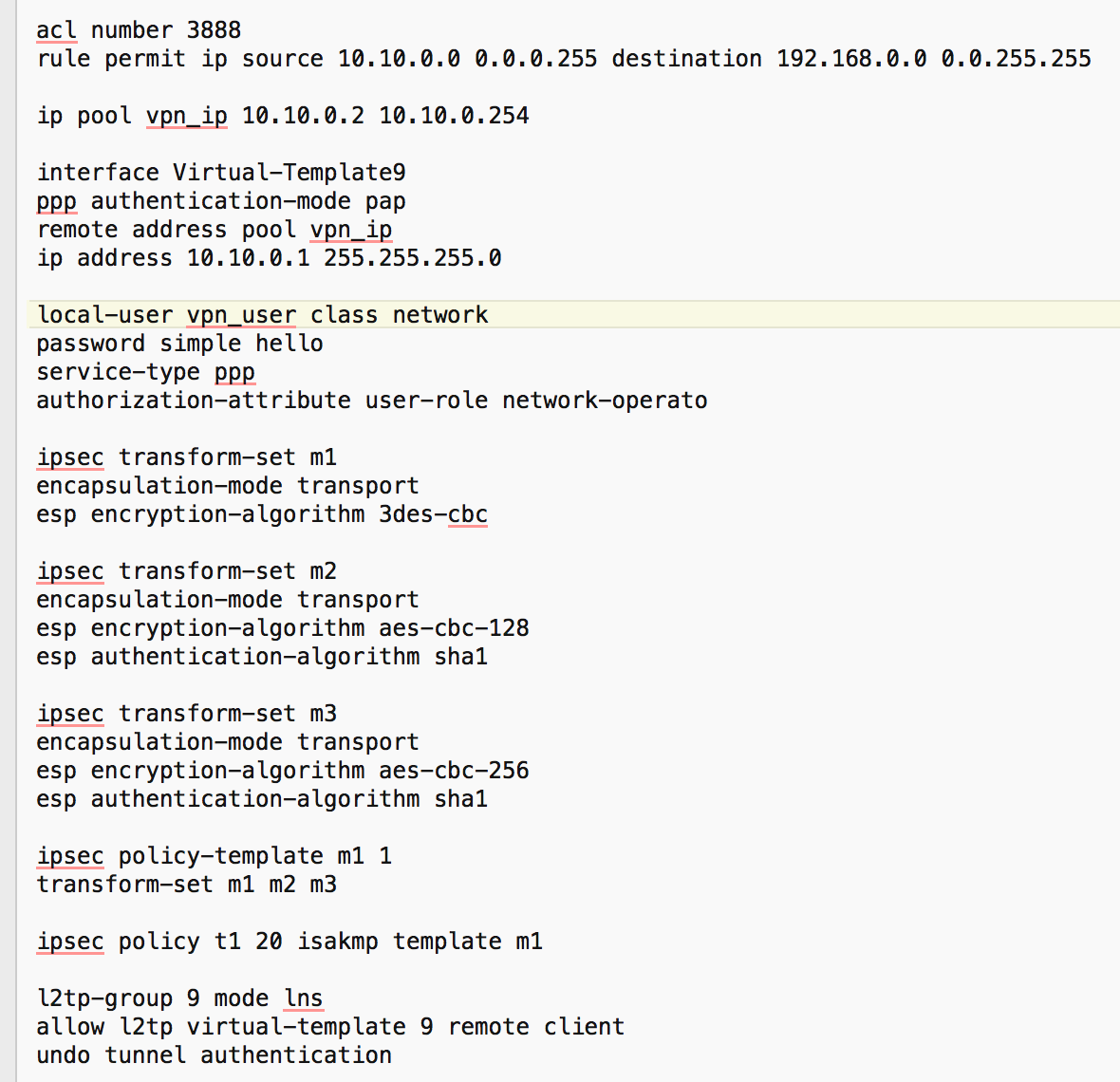The width and height of the screenshot is (1120, 1082).
Task: Click the underlined word "vpn_user"
Action: pos(241,315)
